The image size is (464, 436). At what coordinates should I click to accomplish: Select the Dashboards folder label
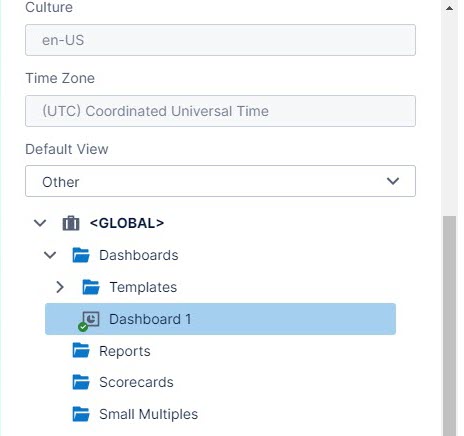pos(139,255)
